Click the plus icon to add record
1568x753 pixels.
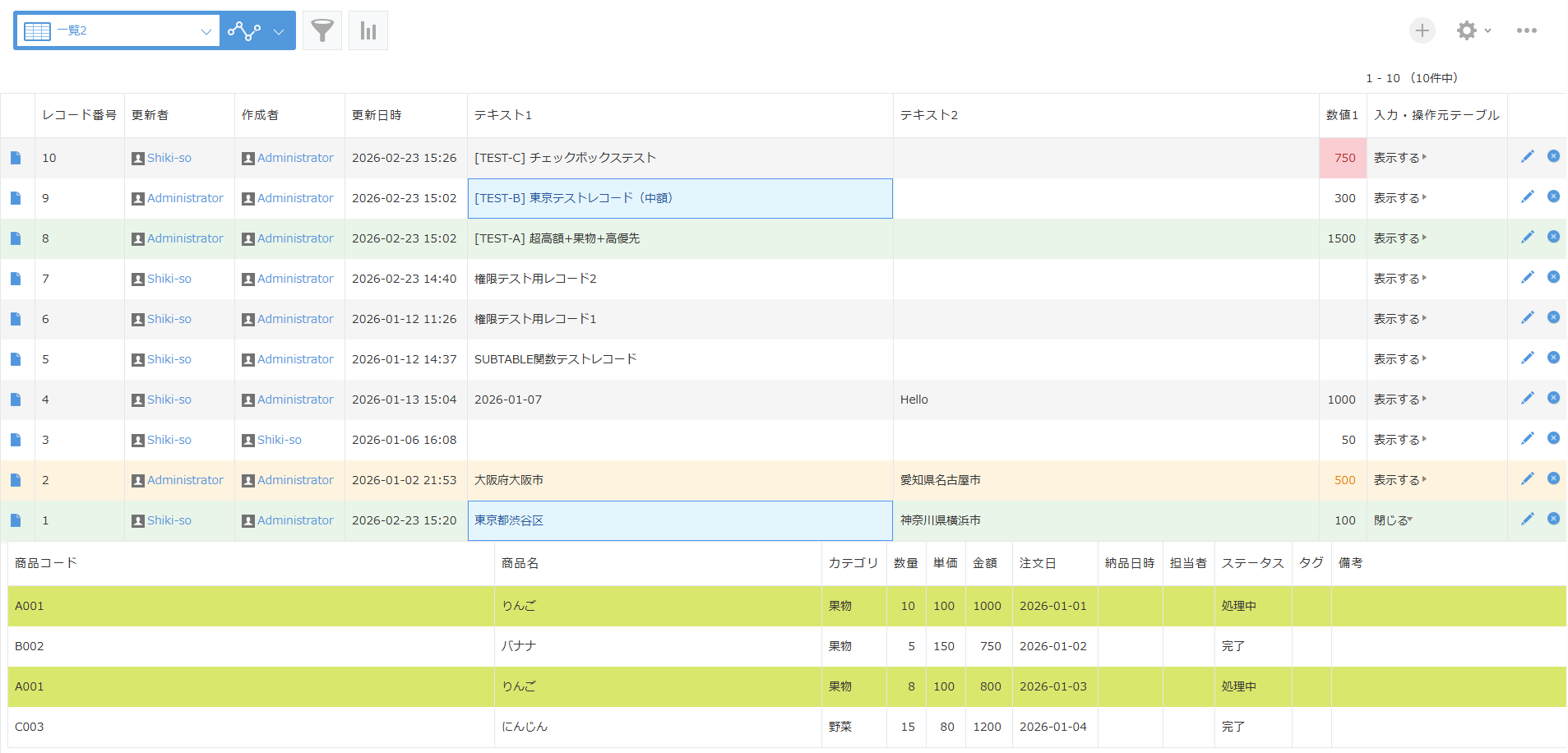tap(1422, 30)
